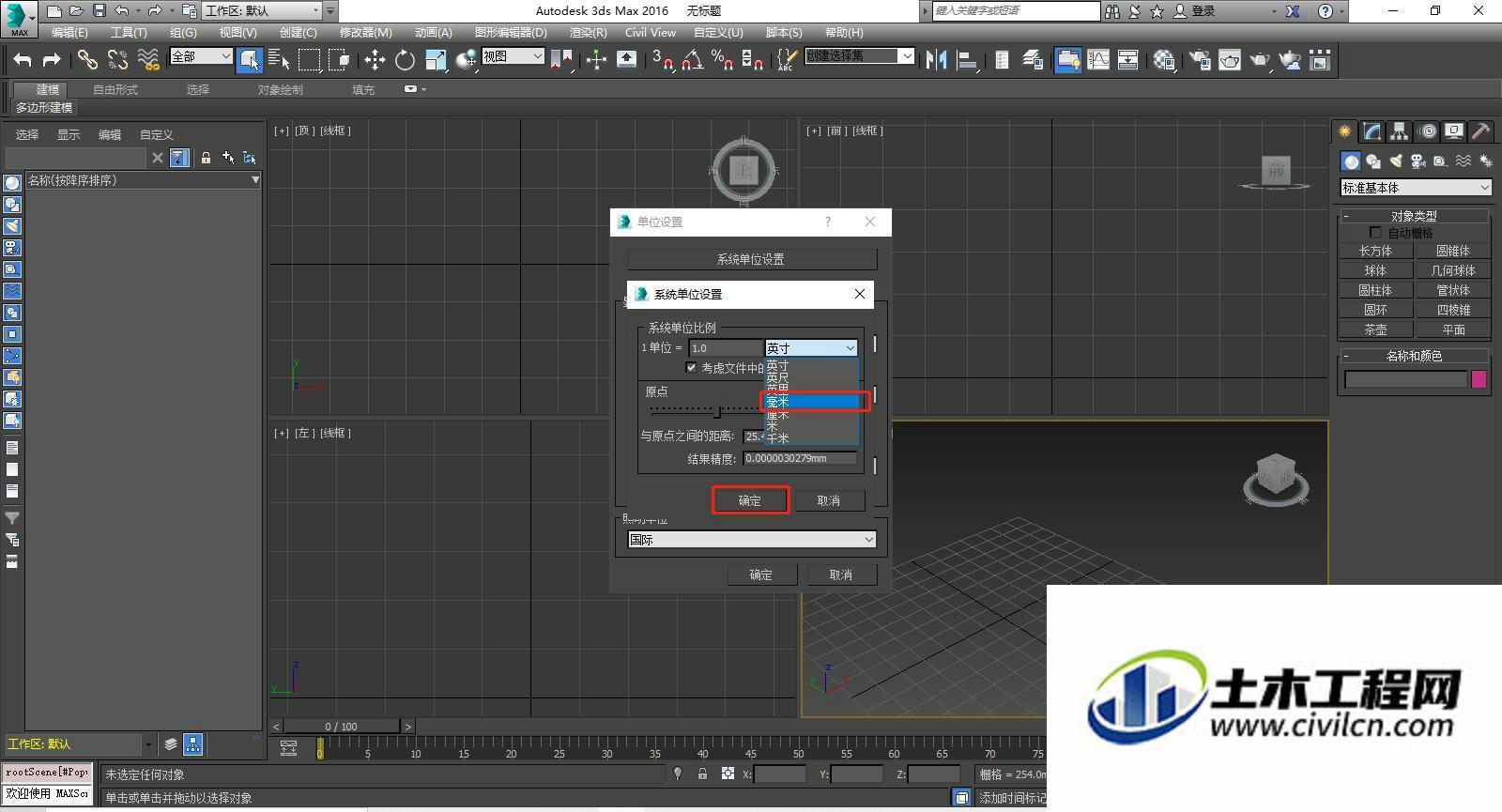Collapse the 名称和颜色 rollout
The image size is (1502, 812).
click(x=1414, y=356)
